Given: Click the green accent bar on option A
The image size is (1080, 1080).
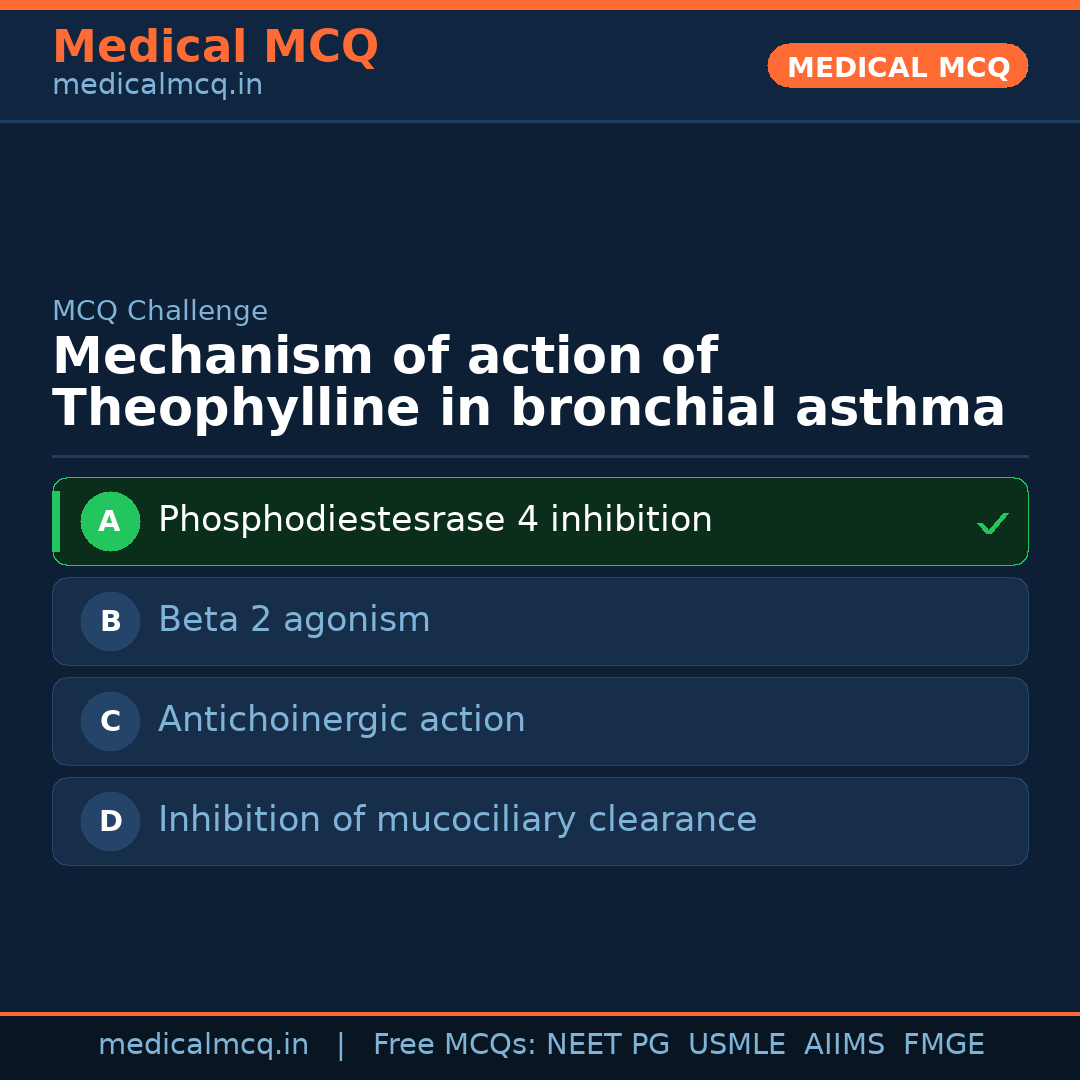Looking at the screenshot, I should pyautogui.click(x=56, y=521).
